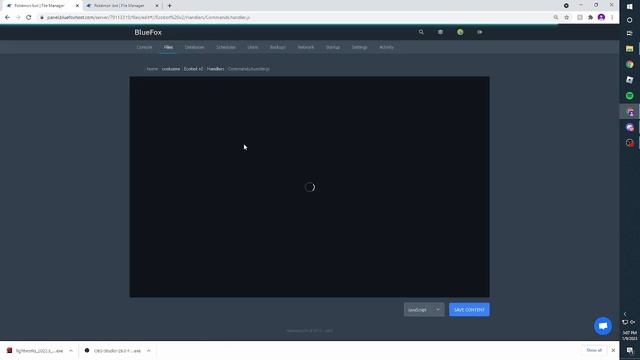Open the Activity tab
The image size is (640, 360).
[x=387, y=47]
